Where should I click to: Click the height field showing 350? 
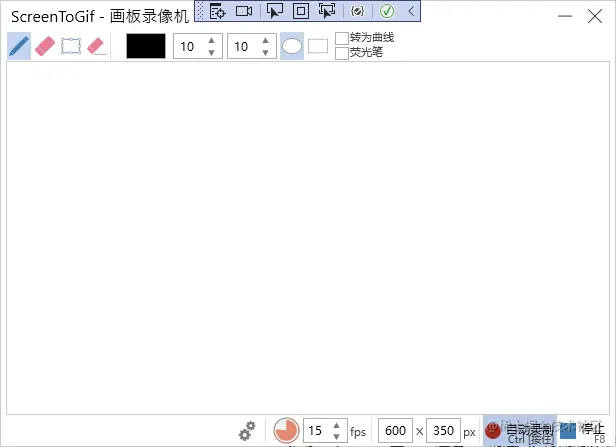(x=444, y=431)
